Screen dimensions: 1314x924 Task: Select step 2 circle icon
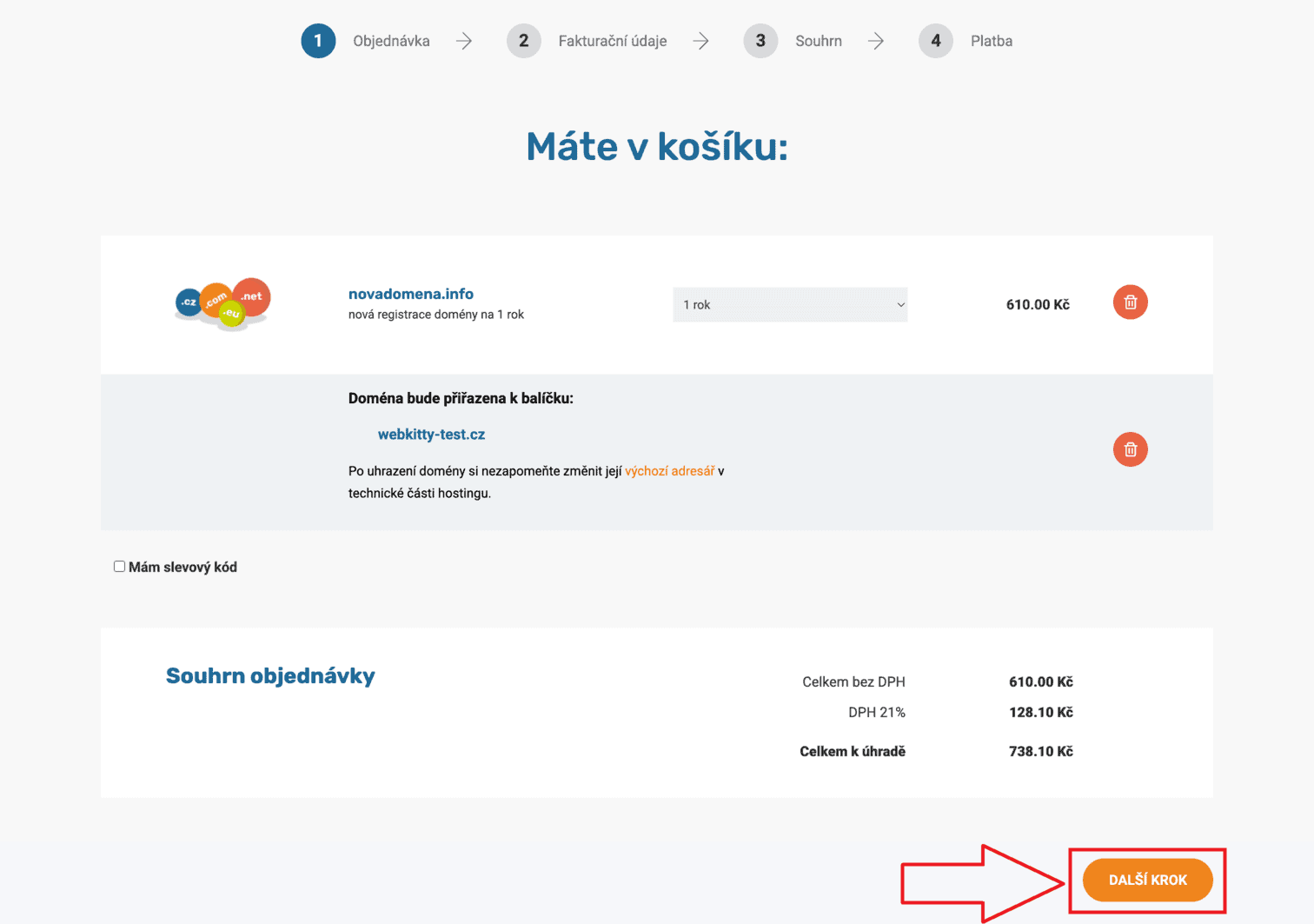coord(523,41)
